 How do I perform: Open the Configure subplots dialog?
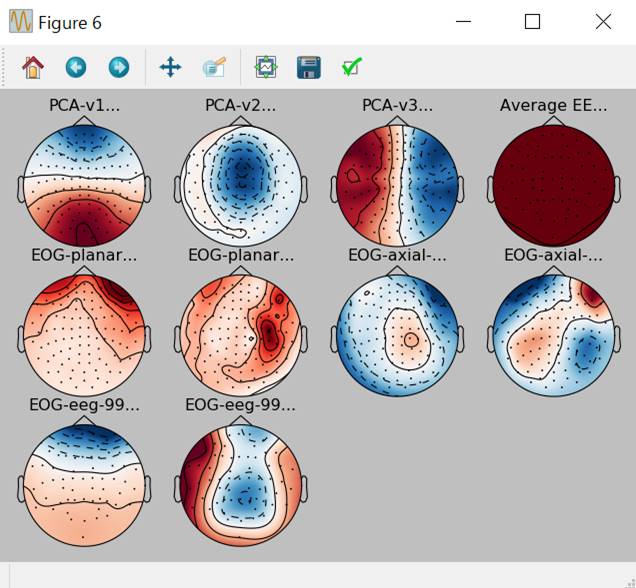265,68
